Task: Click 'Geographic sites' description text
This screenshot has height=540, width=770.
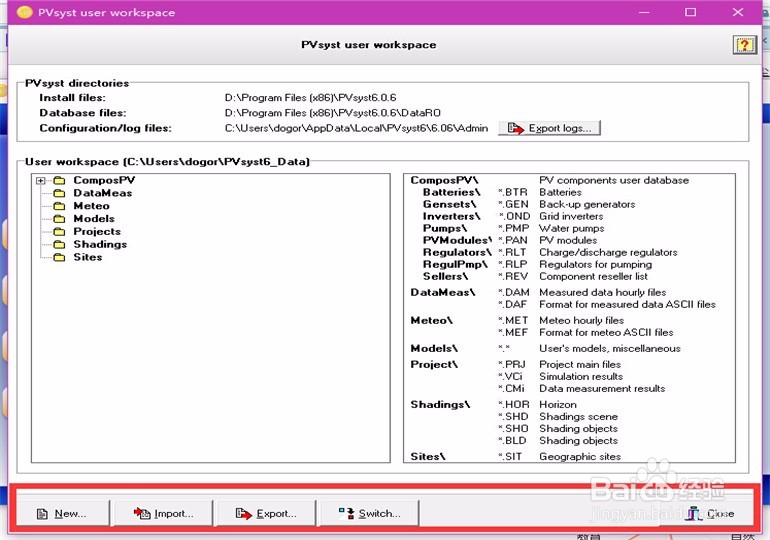Action: [x=580, y=457]
